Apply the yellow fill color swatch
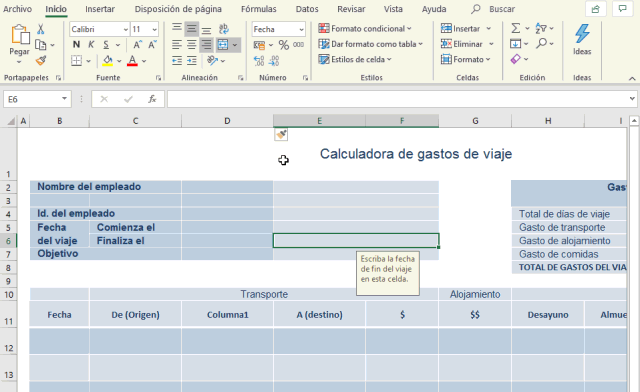The height and width of the screenshot is (392, 640). click(108, 61)
